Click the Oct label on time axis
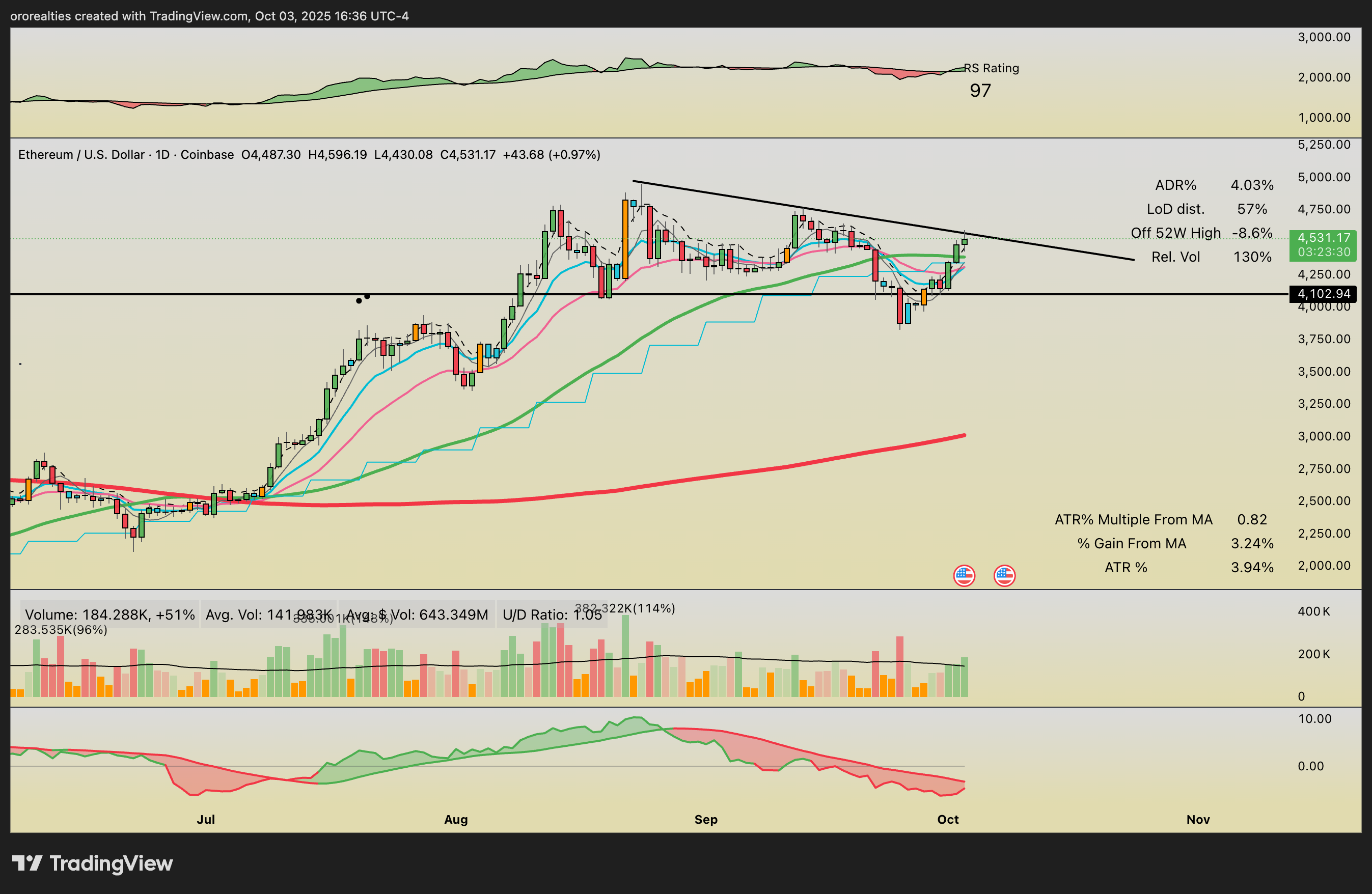This screenshot has width=1372, height=894. (948, 819)
